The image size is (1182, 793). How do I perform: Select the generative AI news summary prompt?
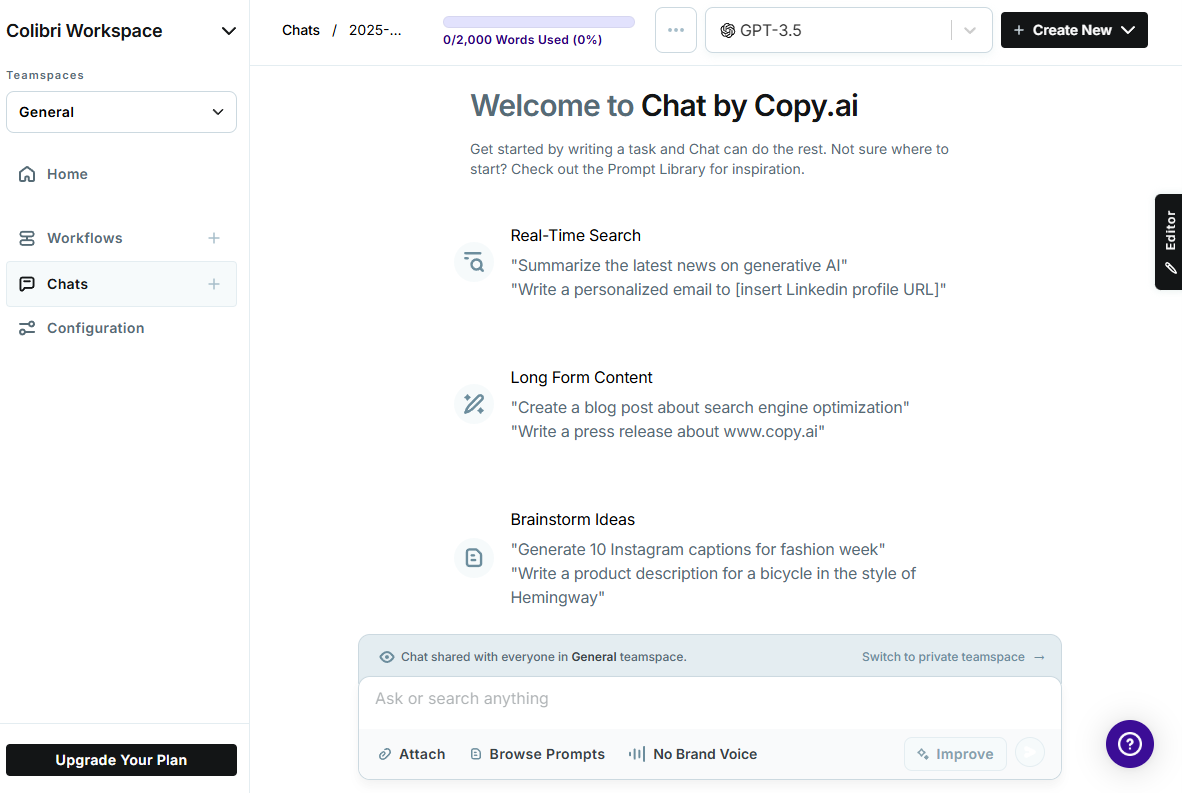(x=678, y=265)
